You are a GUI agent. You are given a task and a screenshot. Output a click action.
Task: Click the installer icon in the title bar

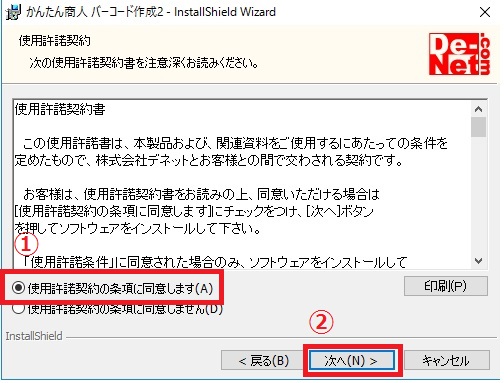[13, 12]
